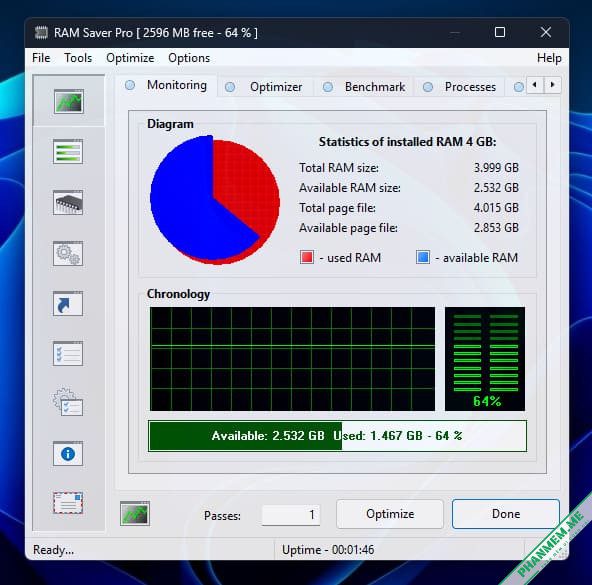Open the File menu
Viewport: 592px width, 585px height.
tap(41, 58)
